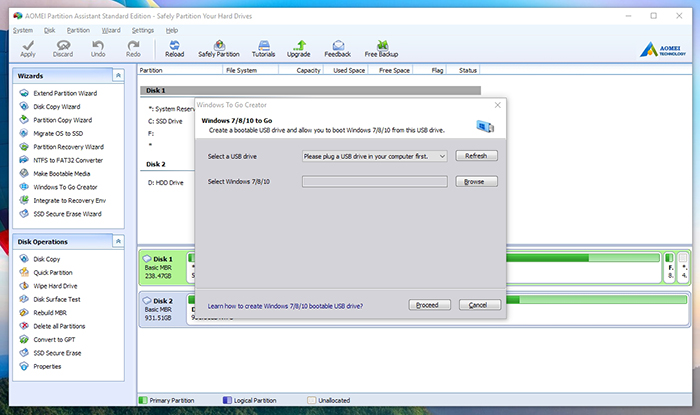Open the Safely Partition tool

(x=219, y=49)
